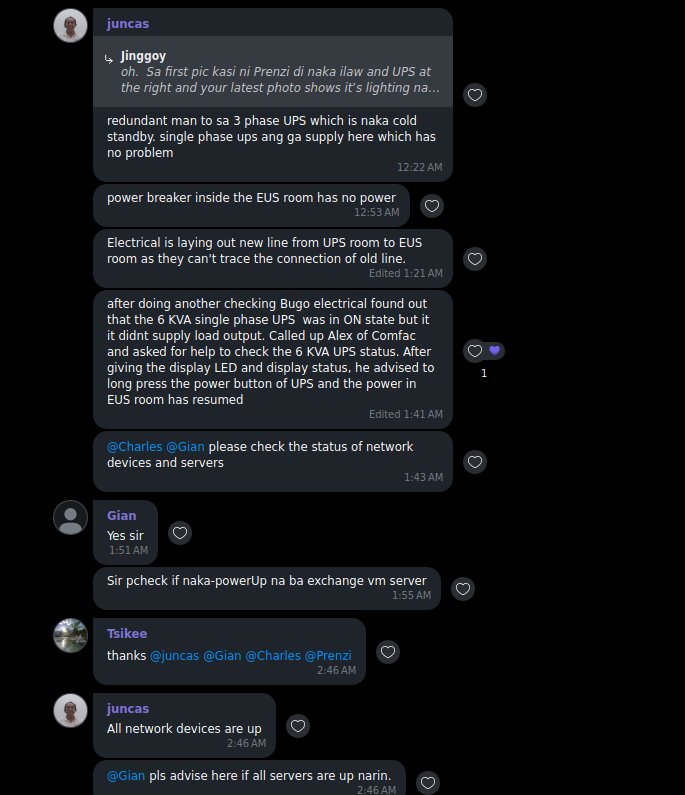Open juncas's name at top of chat
The width and height of the screenshot is (685, 795).
pyautogui.click(x=128, y=23)
